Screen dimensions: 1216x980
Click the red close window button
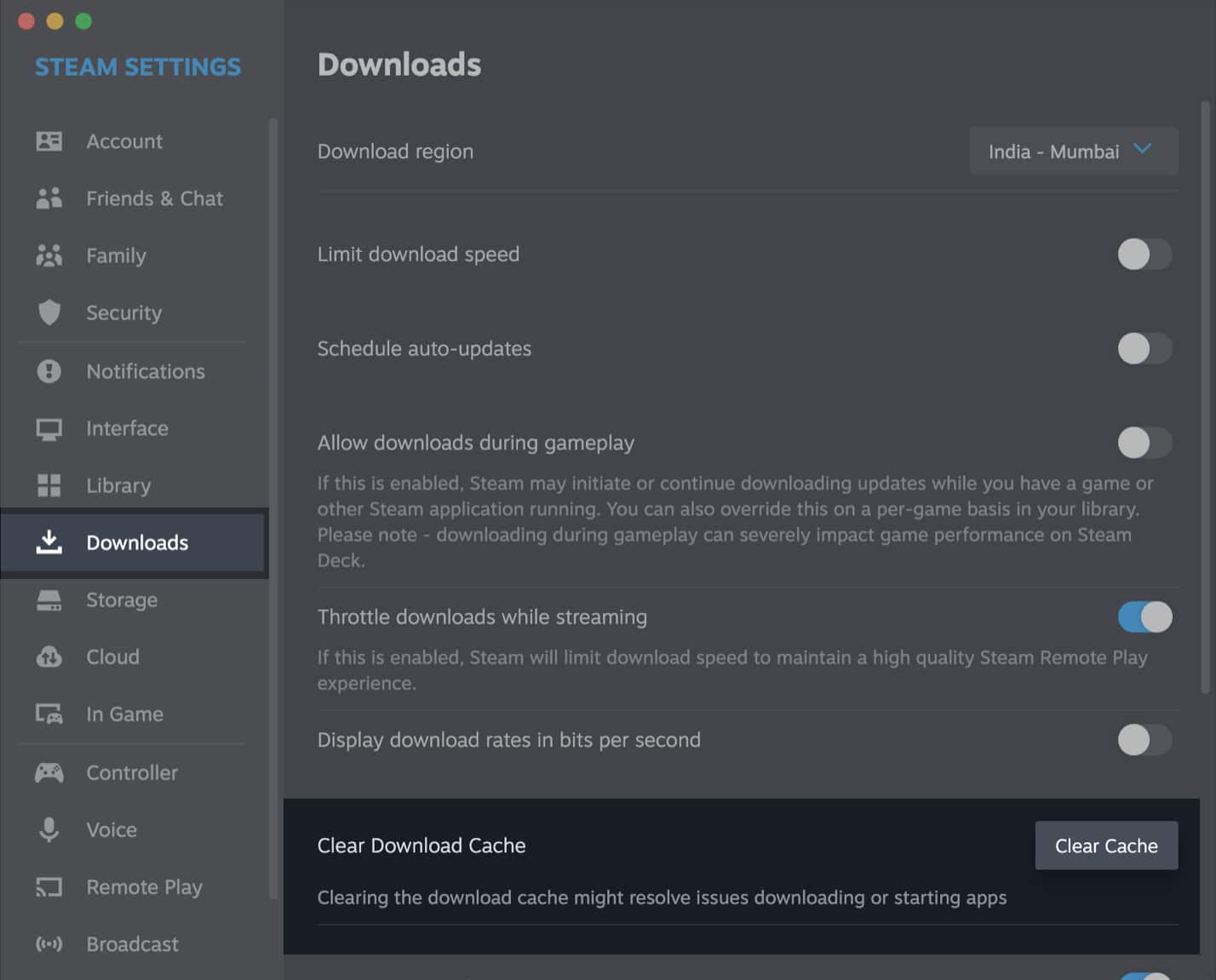pyautogui.click(x=26, y=21)
